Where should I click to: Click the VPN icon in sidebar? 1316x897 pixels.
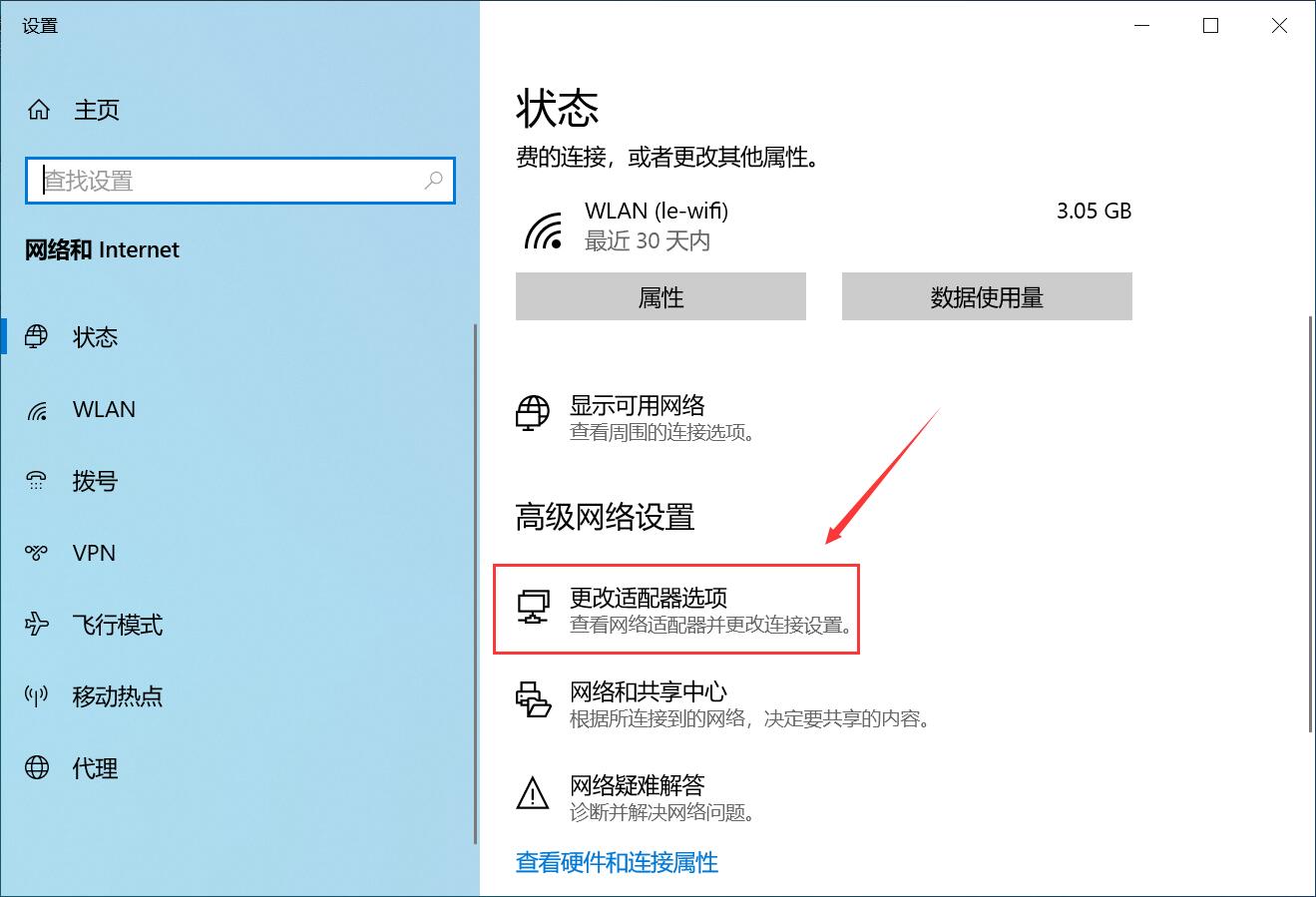coord(37,553)
